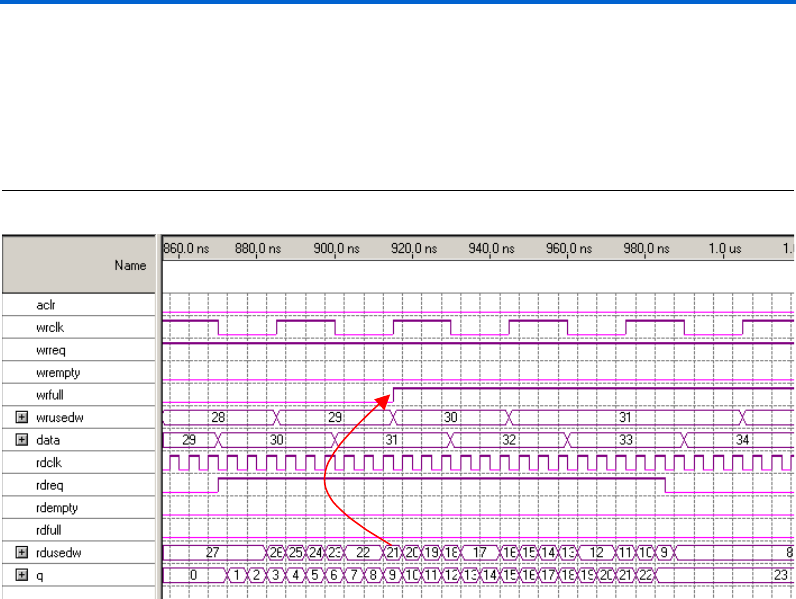Expand the data signal bus

(x=21, y=440)
